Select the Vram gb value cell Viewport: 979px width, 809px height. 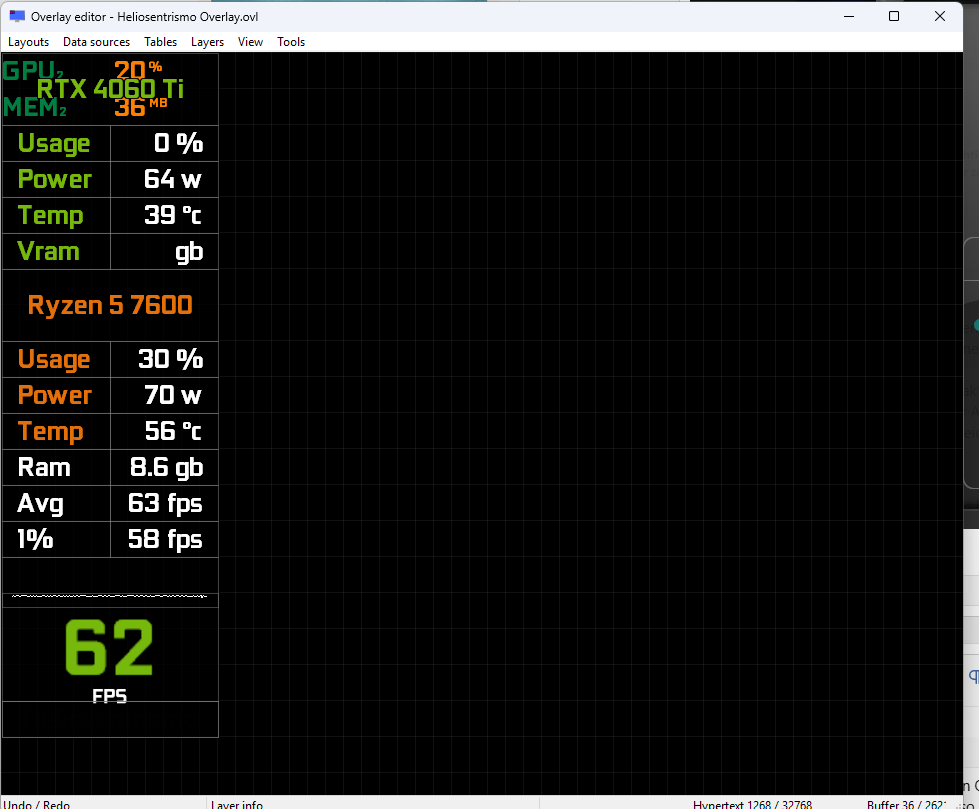pos(165,252)
